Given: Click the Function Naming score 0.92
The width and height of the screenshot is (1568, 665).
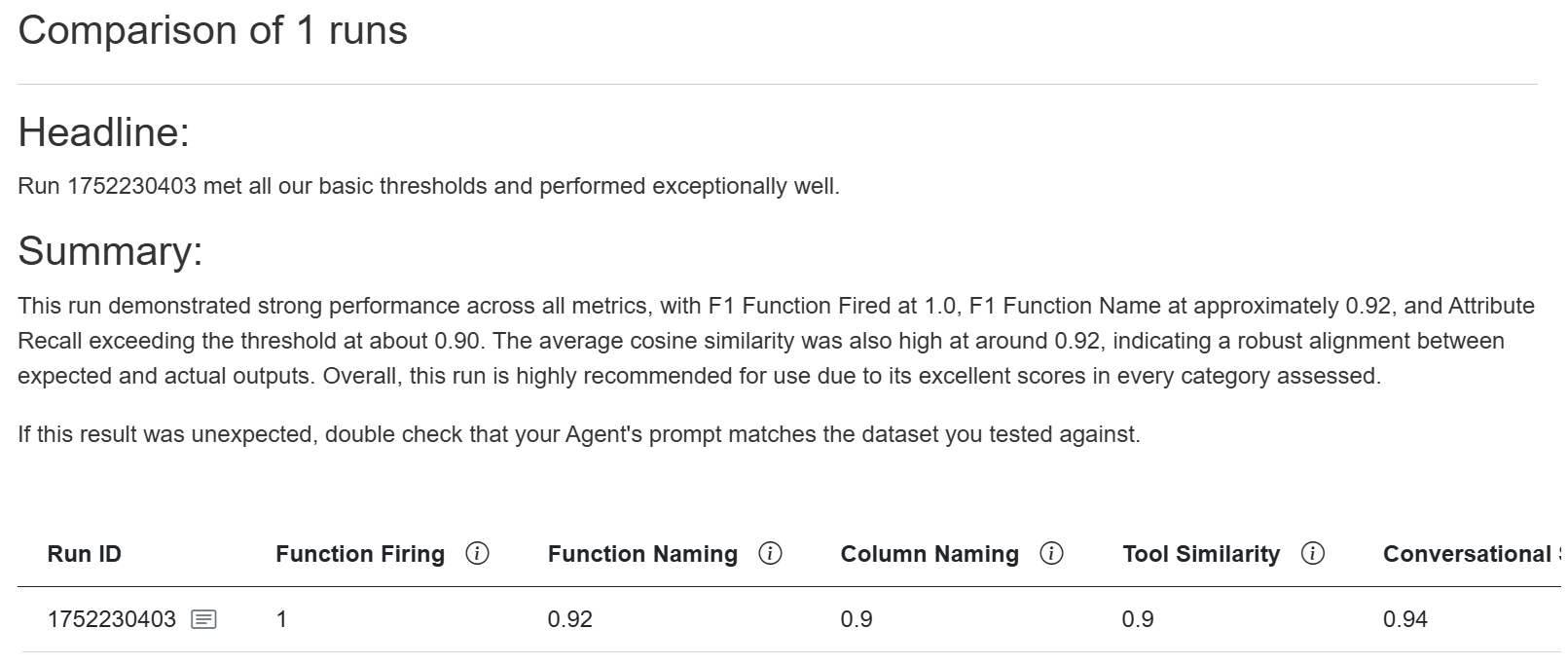Looking at the screenshot, I should pyautogui.click(x=569, y=619).
